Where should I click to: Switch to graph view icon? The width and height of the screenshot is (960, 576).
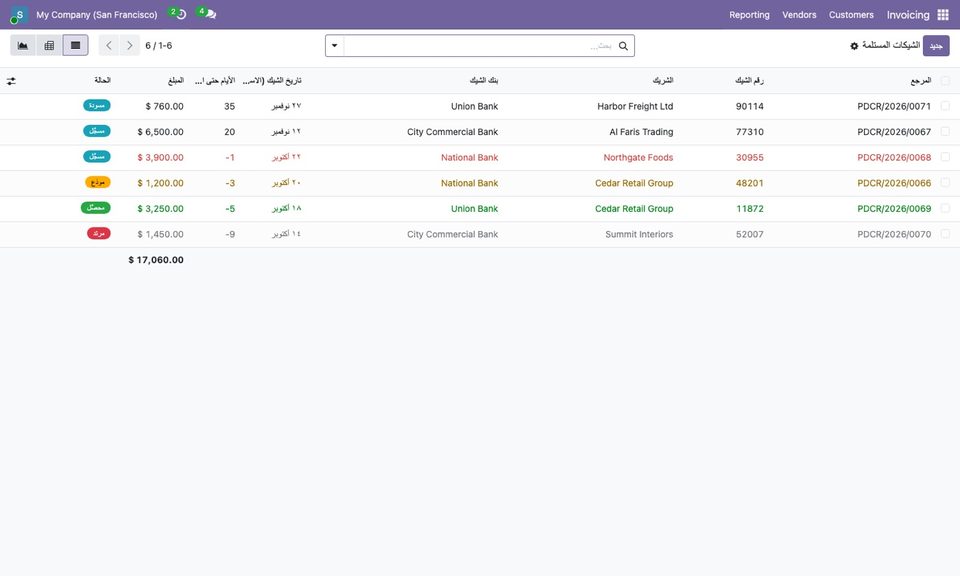tap(23, 45)
